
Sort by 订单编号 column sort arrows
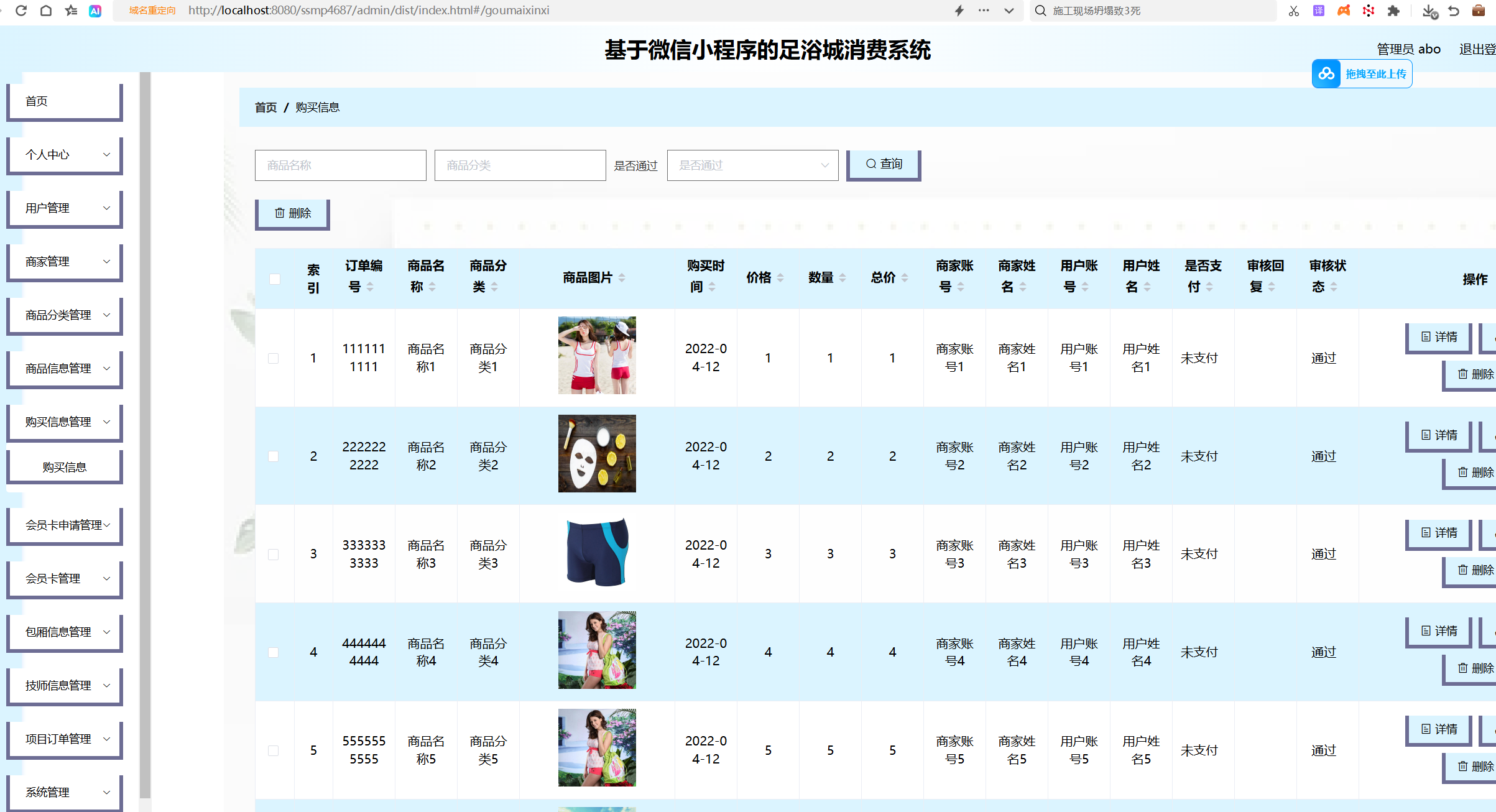(370, 287)
